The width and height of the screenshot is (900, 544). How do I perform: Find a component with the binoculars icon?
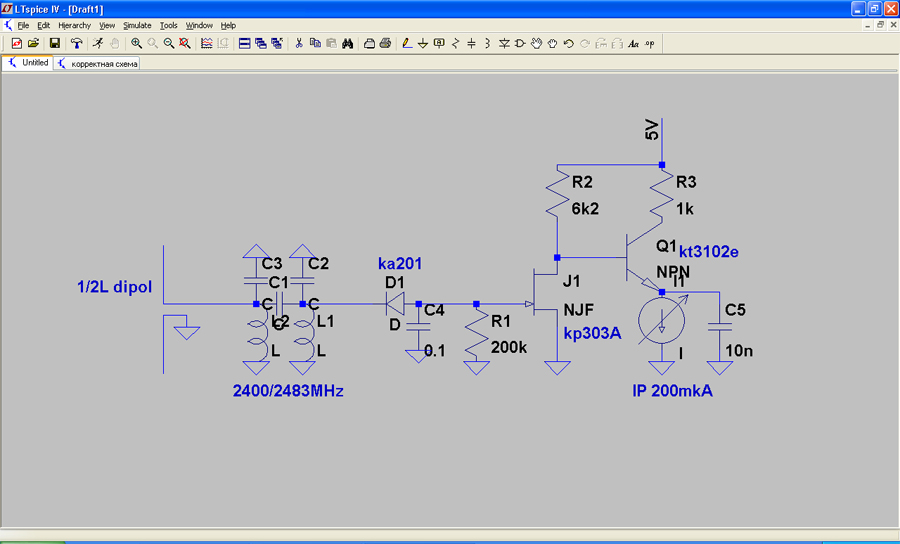coord(347,44)
